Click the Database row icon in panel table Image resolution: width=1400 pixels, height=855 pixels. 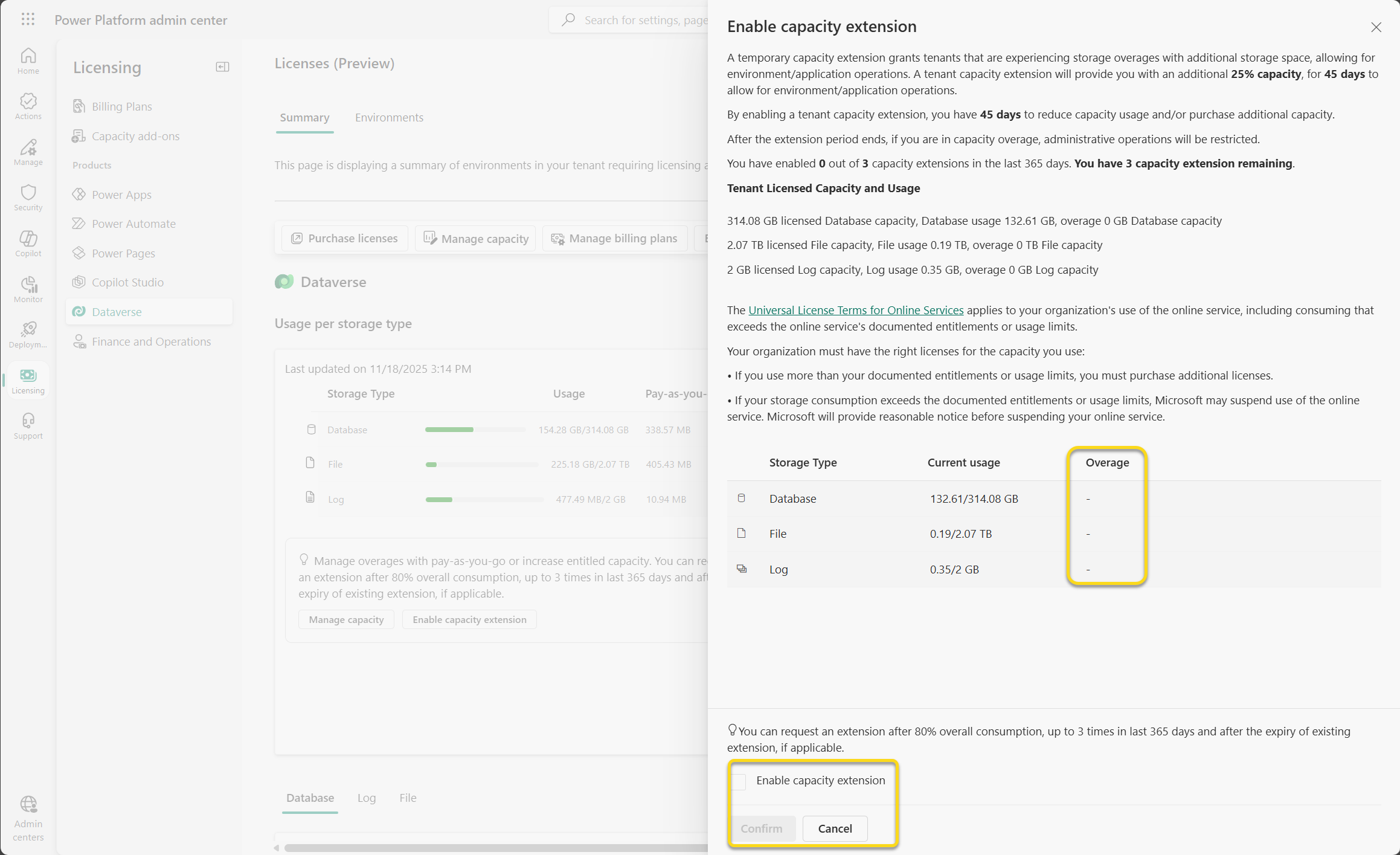pos(741,498)
